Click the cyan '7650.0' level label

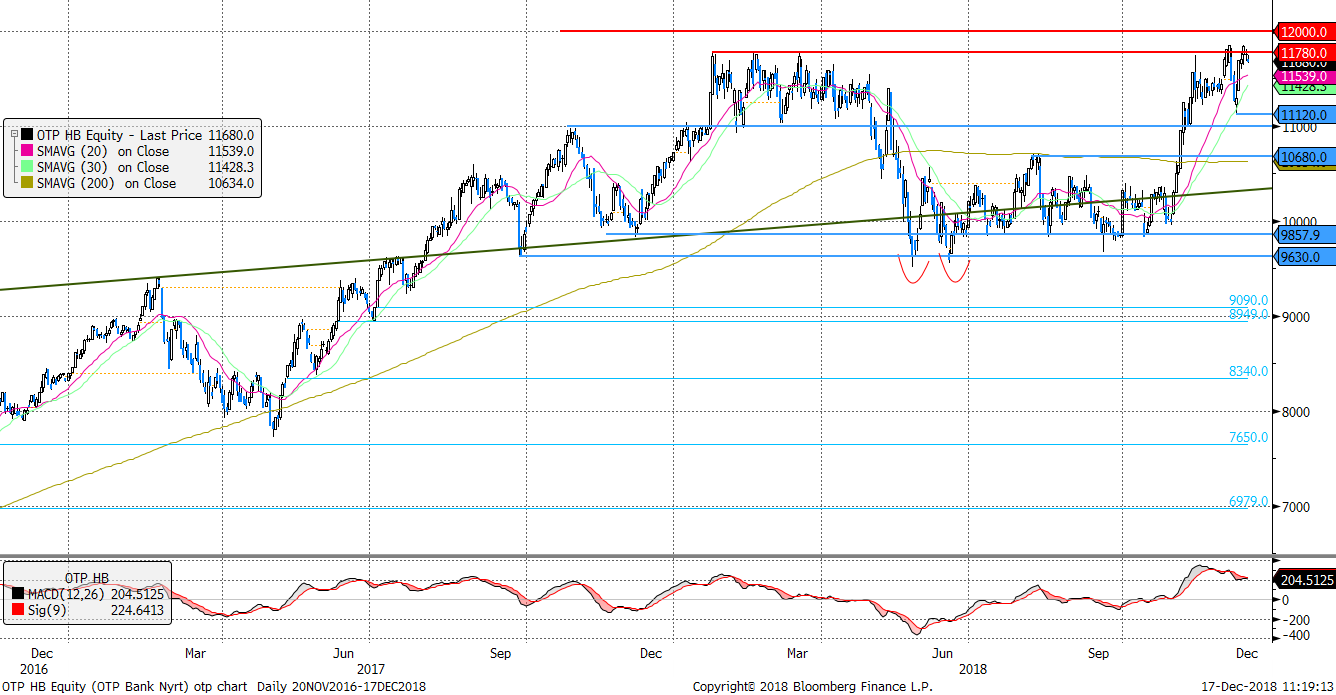[x=1248, y=437]
